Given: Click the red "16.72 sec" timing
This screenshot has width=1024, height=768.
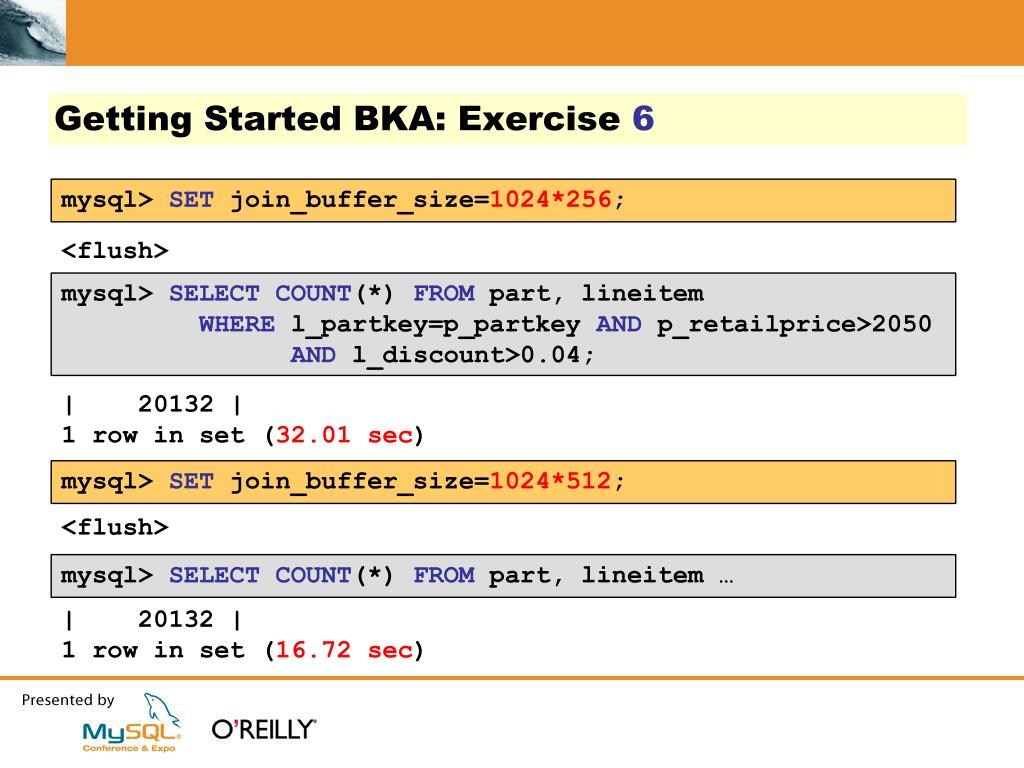Looking at the screenshot, I should pyautogui.click(x=344, y=650).
